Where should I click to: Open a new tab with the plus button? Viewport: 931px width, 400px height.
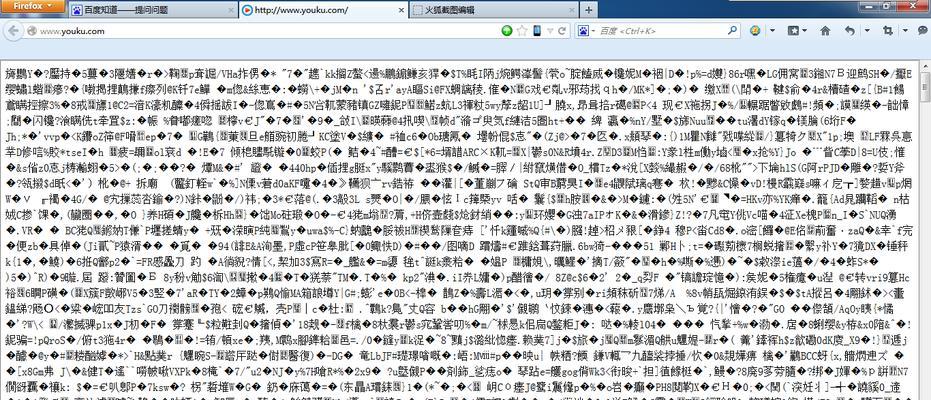coord(588,10)
